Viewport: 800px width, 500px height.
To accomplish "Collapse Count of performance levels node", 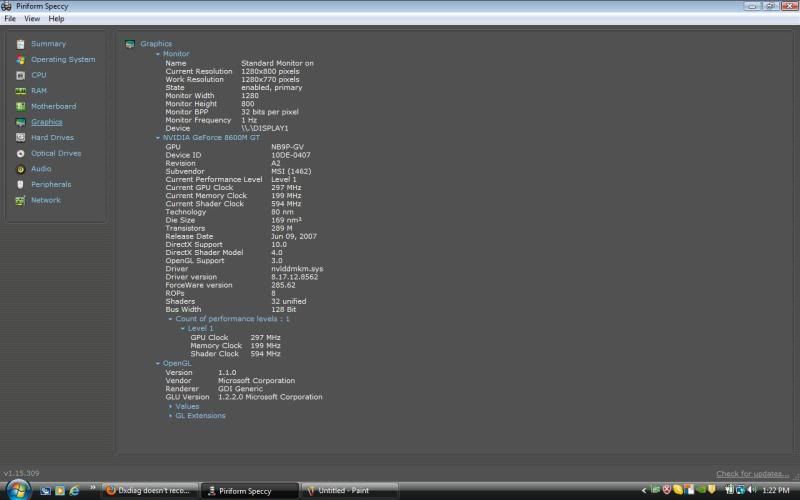I will [170, 319].
